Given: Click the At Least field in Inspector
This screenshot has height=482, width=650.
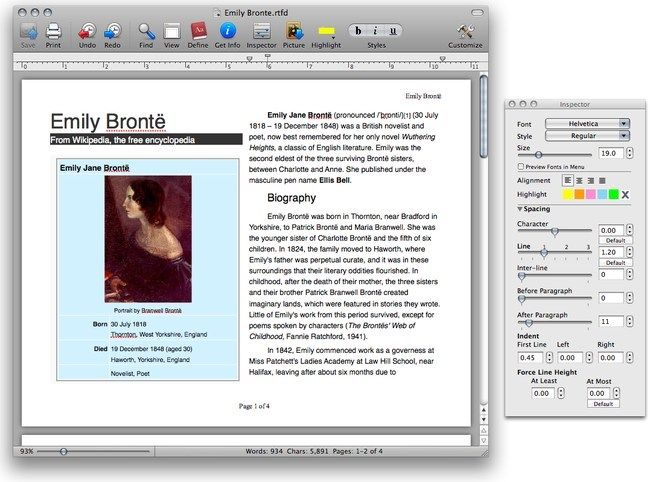Looking at the screenshot, I should (x=543, y=393).
